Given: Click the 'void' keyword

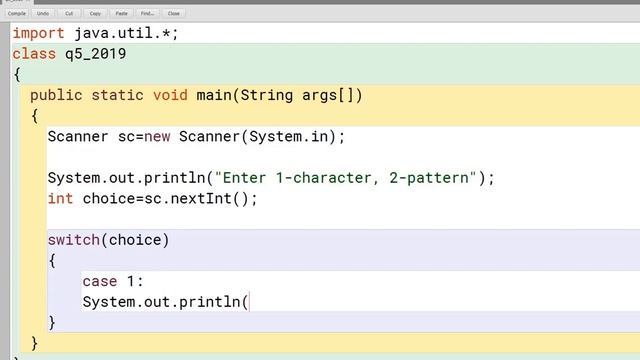Looking at the screenshot, I should click(x=170, y=96).
